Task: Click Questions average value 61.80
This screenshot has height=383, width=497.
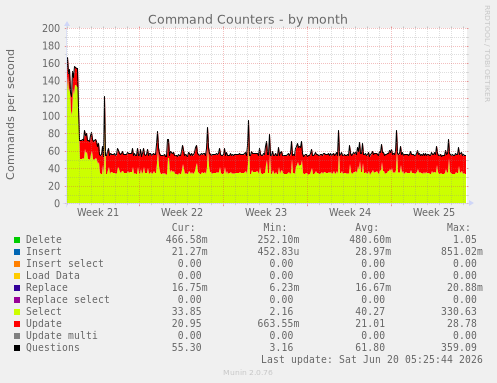Action: tap(370, 347)
